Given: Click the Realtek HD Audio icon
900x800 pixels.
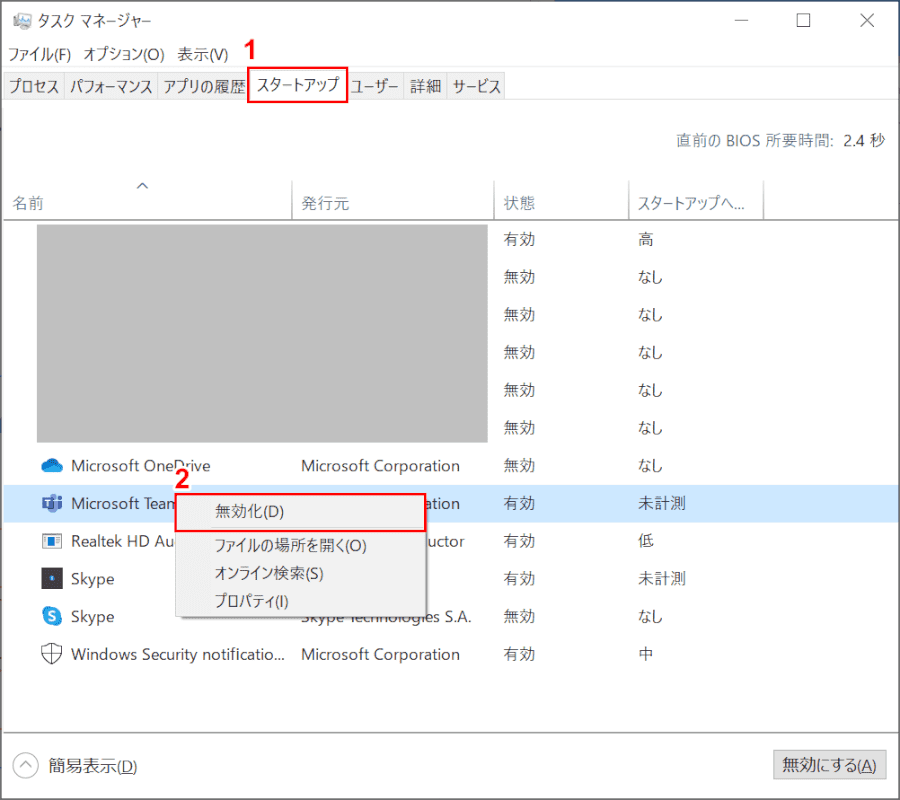Looking at the screenshot, I should click(x=52, y=541).
